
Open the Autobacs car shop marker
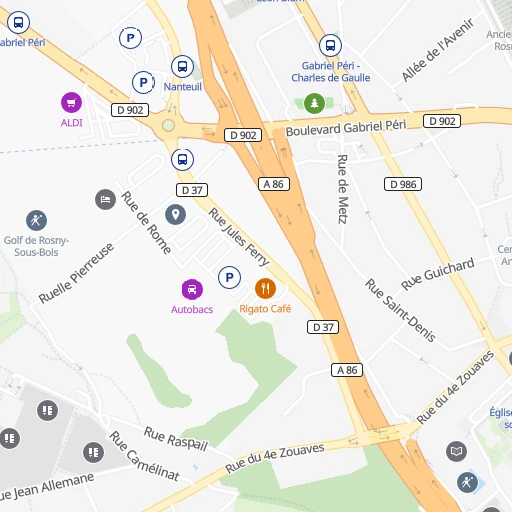[x=192, y=289]
